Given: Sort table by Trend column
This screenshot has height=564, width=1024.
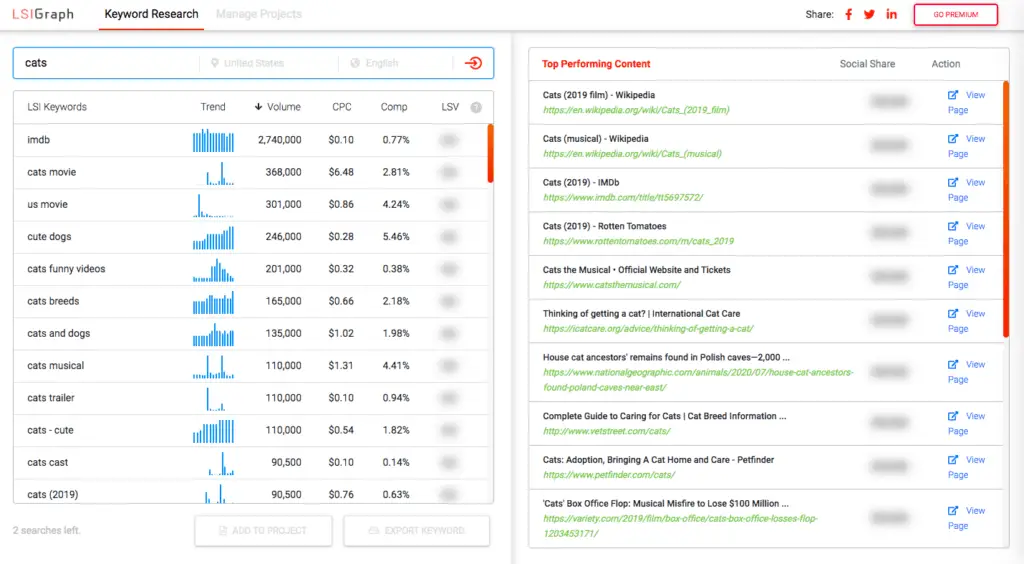Looking at the screenshot, I should click(213, 107).
